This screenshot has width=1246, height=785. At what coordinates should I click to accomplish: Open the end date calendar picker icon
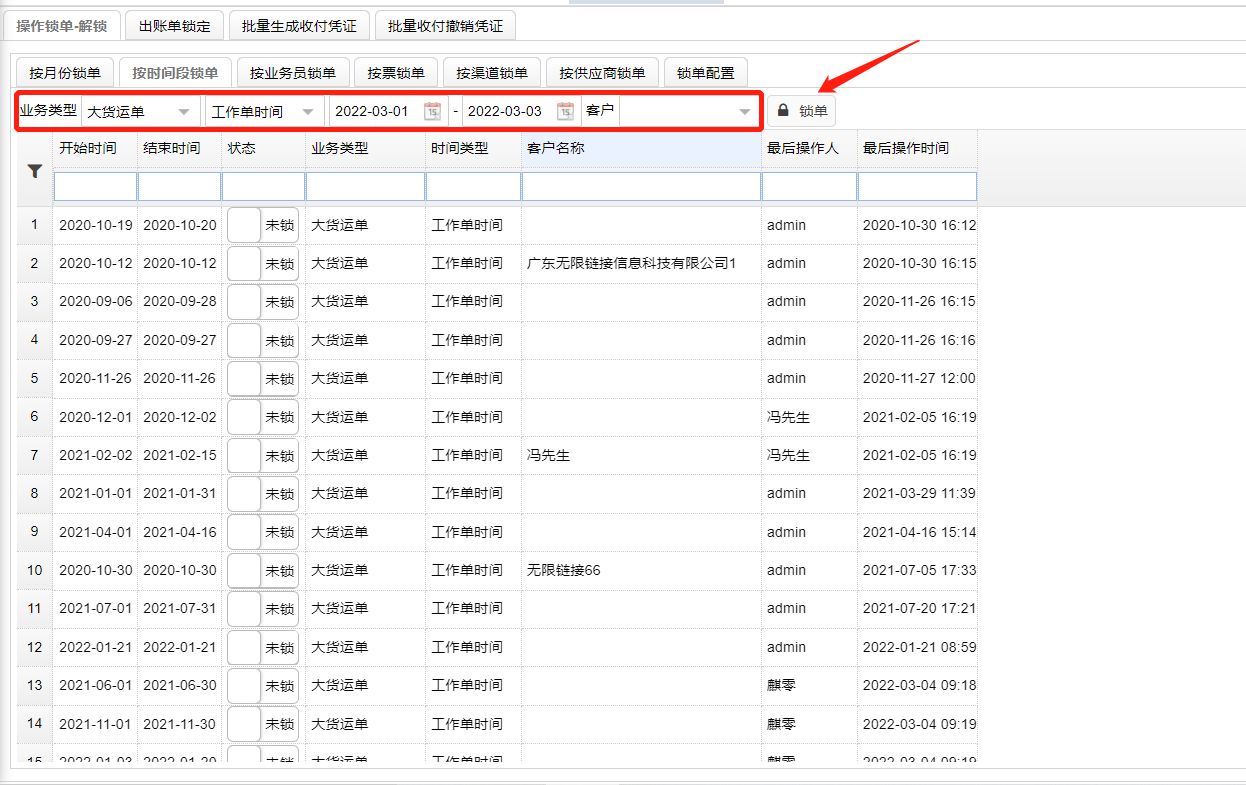(565, 111)
